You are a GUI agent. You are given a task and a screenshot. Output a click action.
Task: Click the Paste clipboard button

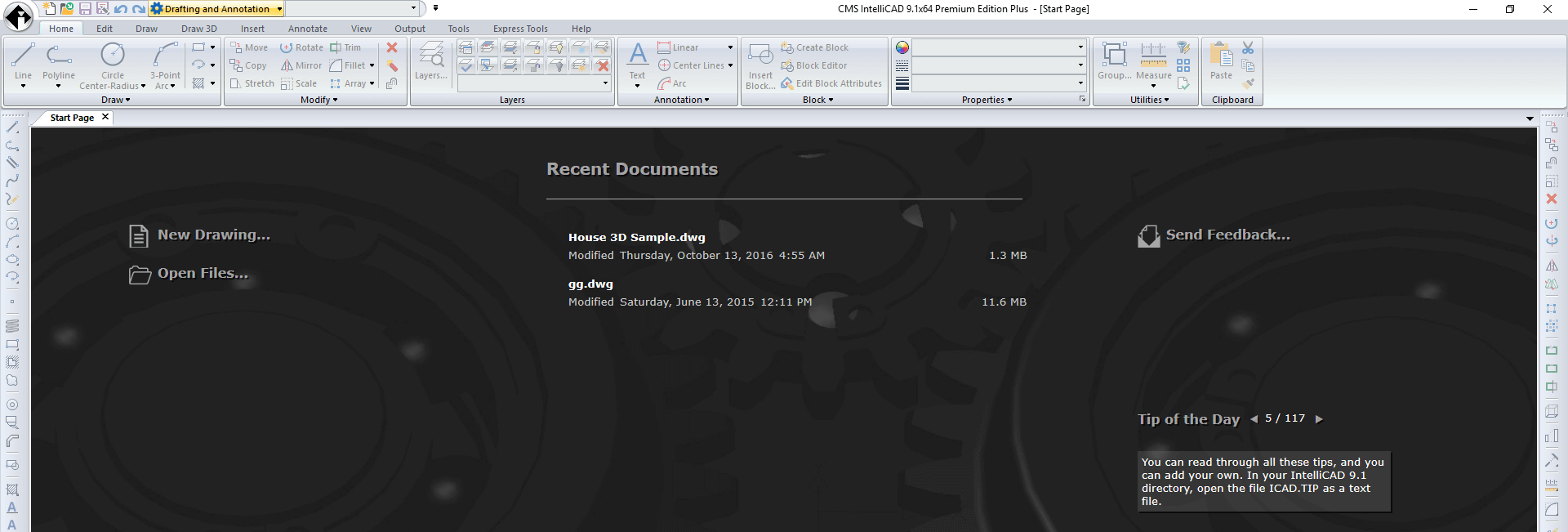[1221, 62]
